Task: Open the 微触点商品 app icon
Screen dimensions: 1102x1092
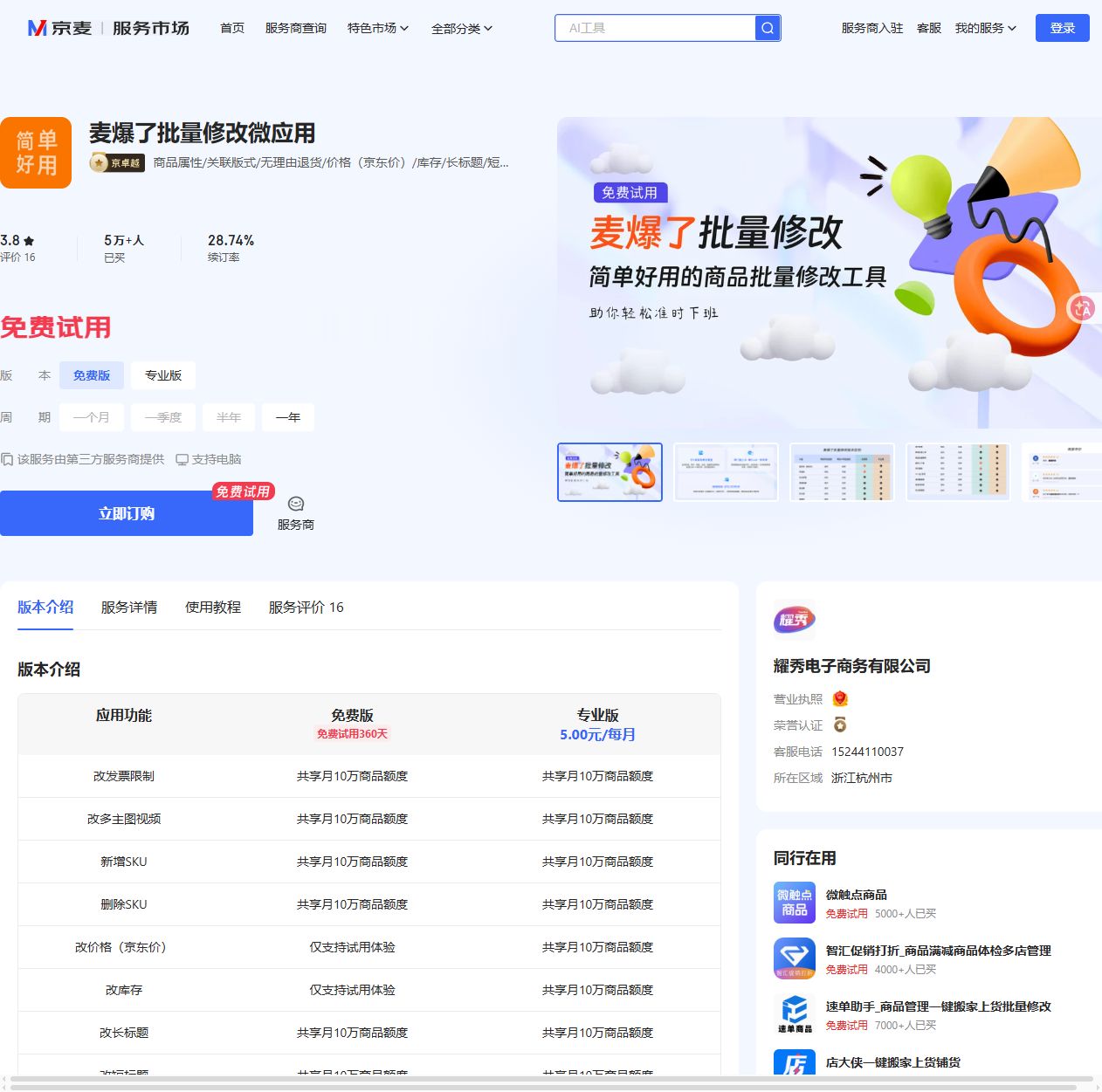Action: [x=795, y=903]
